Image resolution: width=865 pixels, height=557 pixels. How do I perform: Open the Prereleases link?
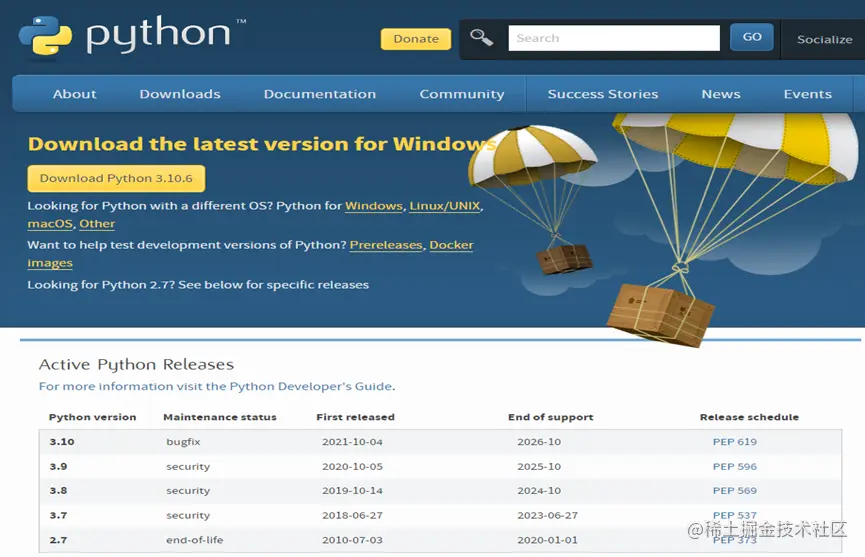pos(386,245)
